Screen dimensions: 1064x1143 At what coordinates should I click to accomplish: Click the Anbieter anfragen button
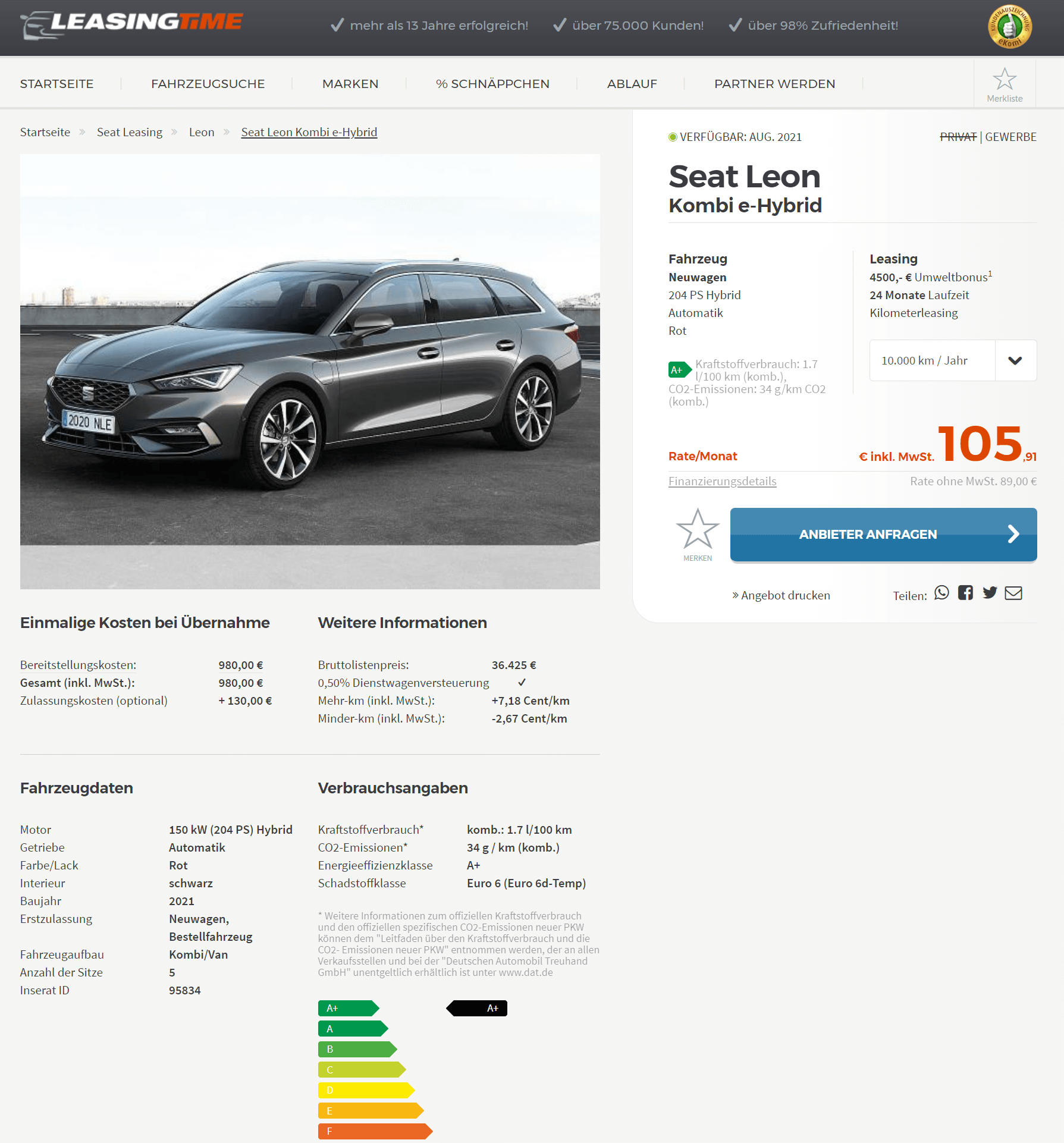pyautogui.click(x=883, y=534)
